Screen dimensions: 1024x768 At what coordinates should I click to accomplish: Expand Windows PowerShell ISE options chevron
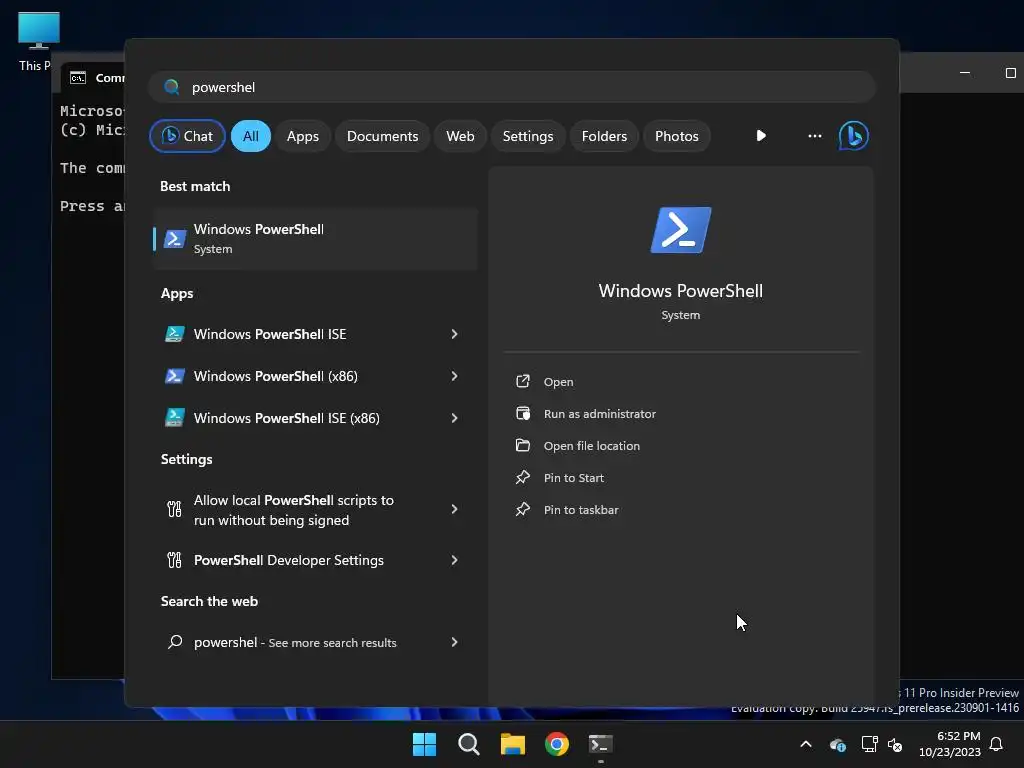click(x=455, y=334)
